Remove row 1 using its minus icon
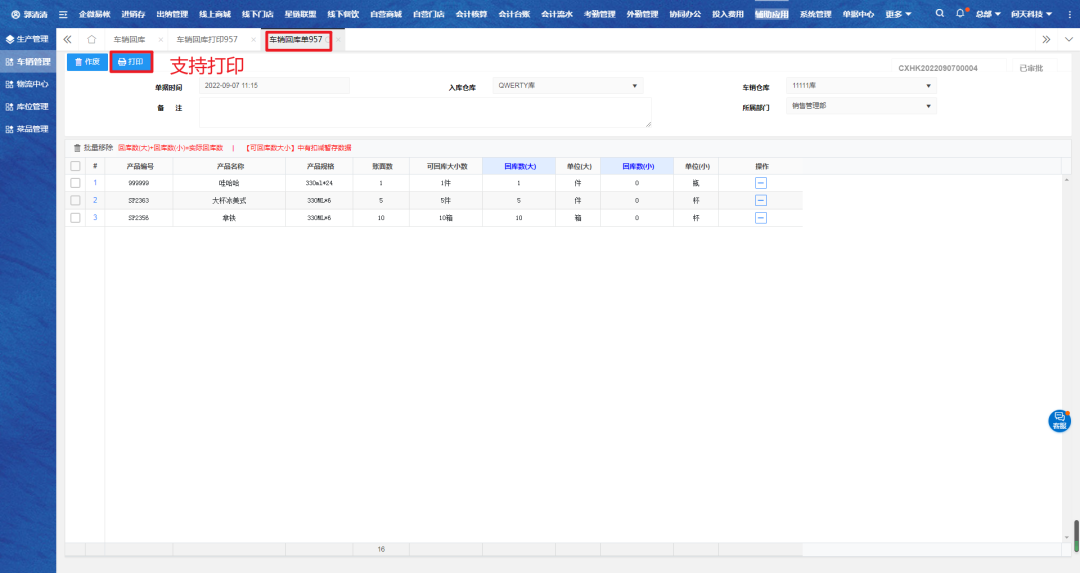 tap(760, 183)
